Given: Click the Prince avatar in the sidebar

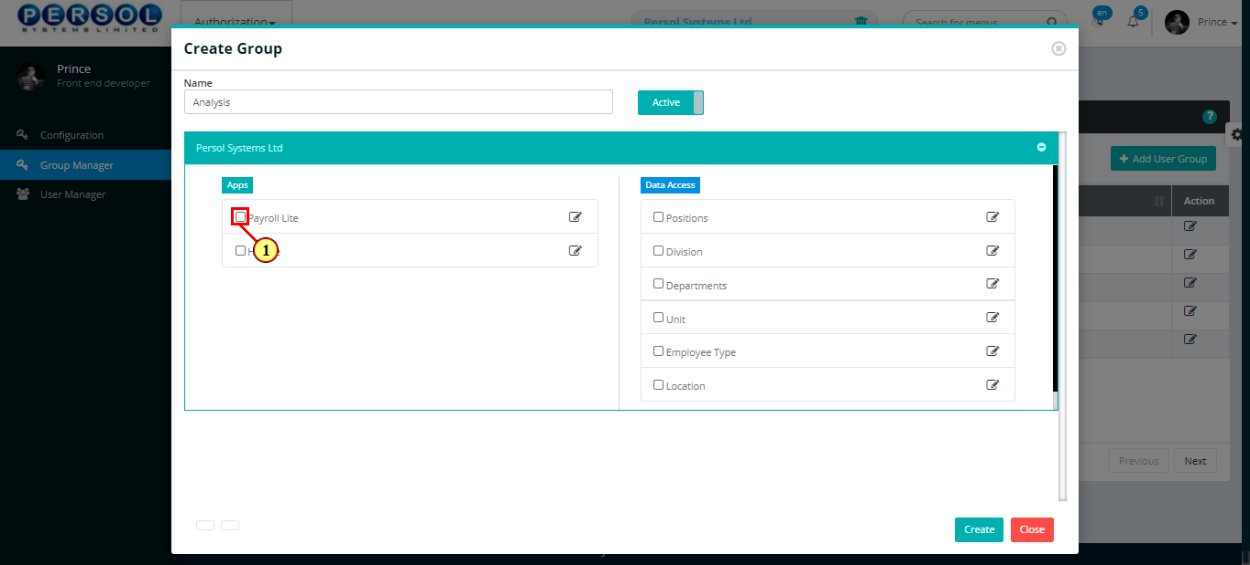Looking at the screenshot, I should click(31, 77).
